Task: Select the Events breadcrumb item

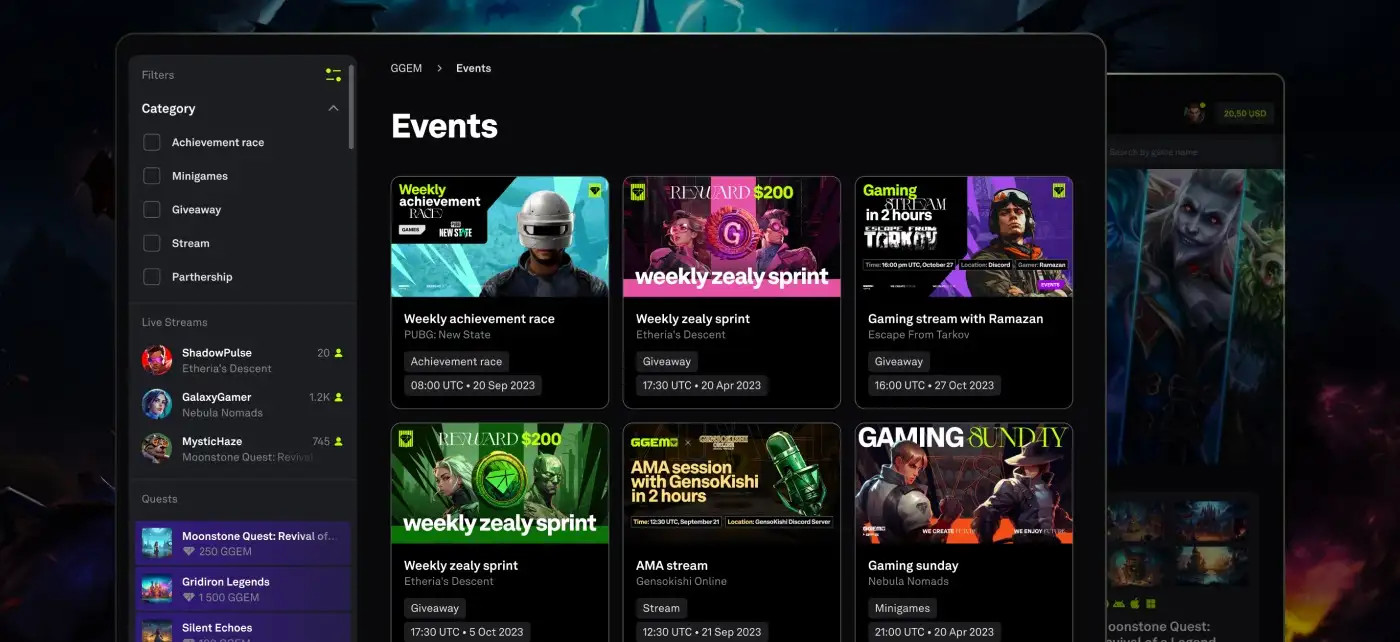Action: [473, 68]
